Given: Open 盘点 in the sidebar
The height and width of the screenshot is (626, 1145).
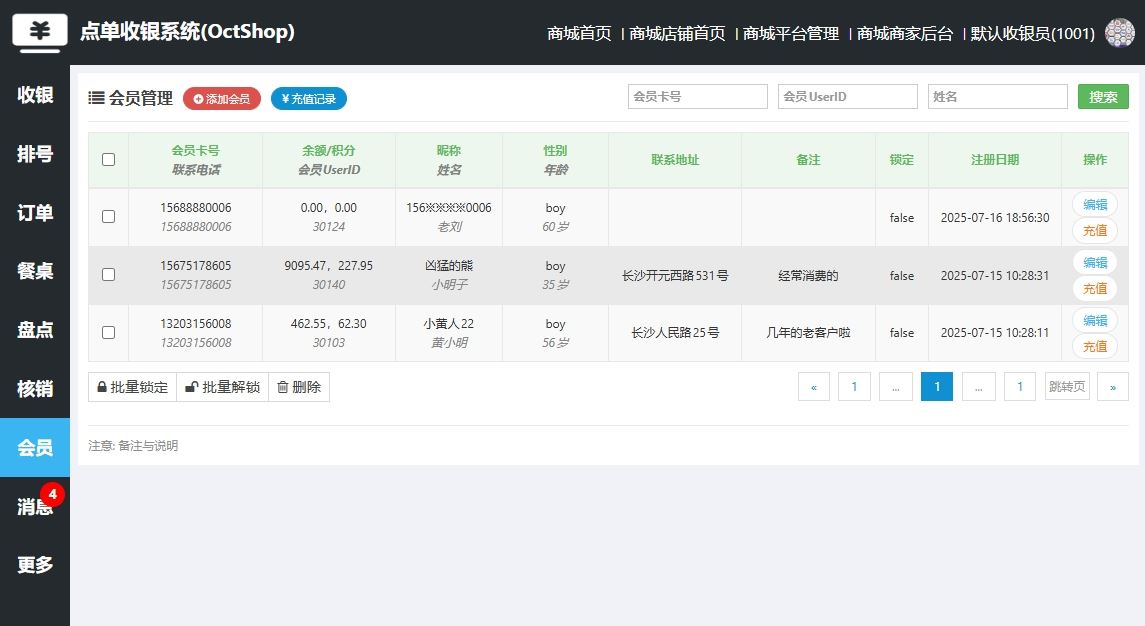Looking at the screenshot, I should coord(35,330).
